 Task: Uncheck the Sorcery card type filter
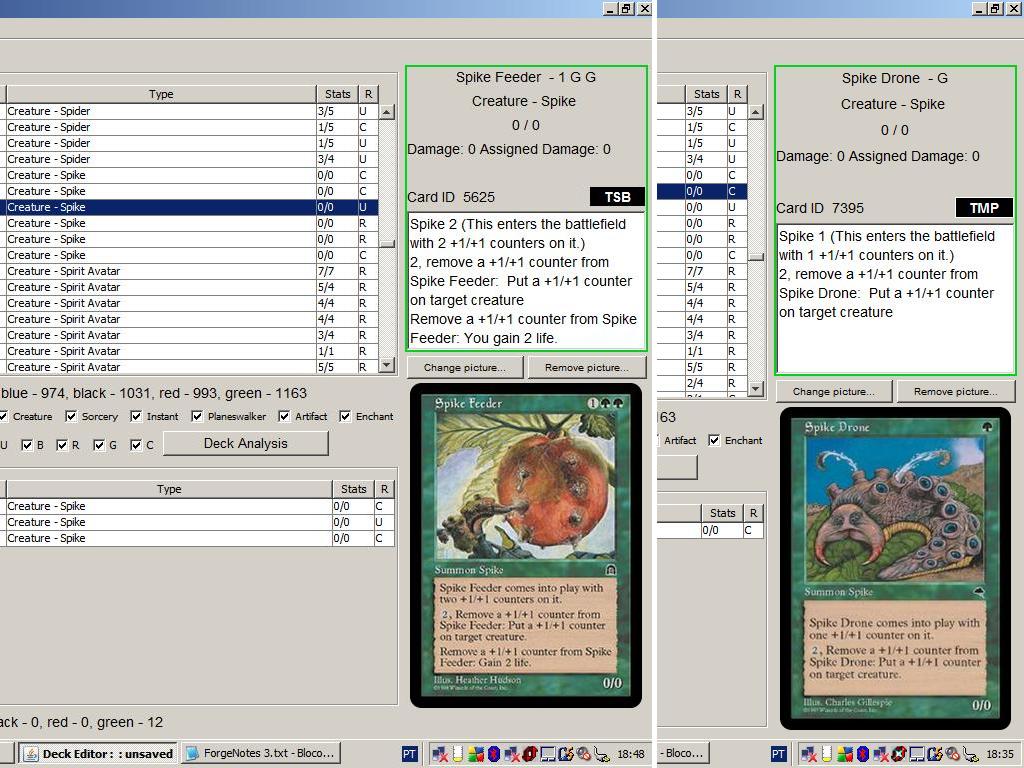pyautogui.click(x=71, y=416)
